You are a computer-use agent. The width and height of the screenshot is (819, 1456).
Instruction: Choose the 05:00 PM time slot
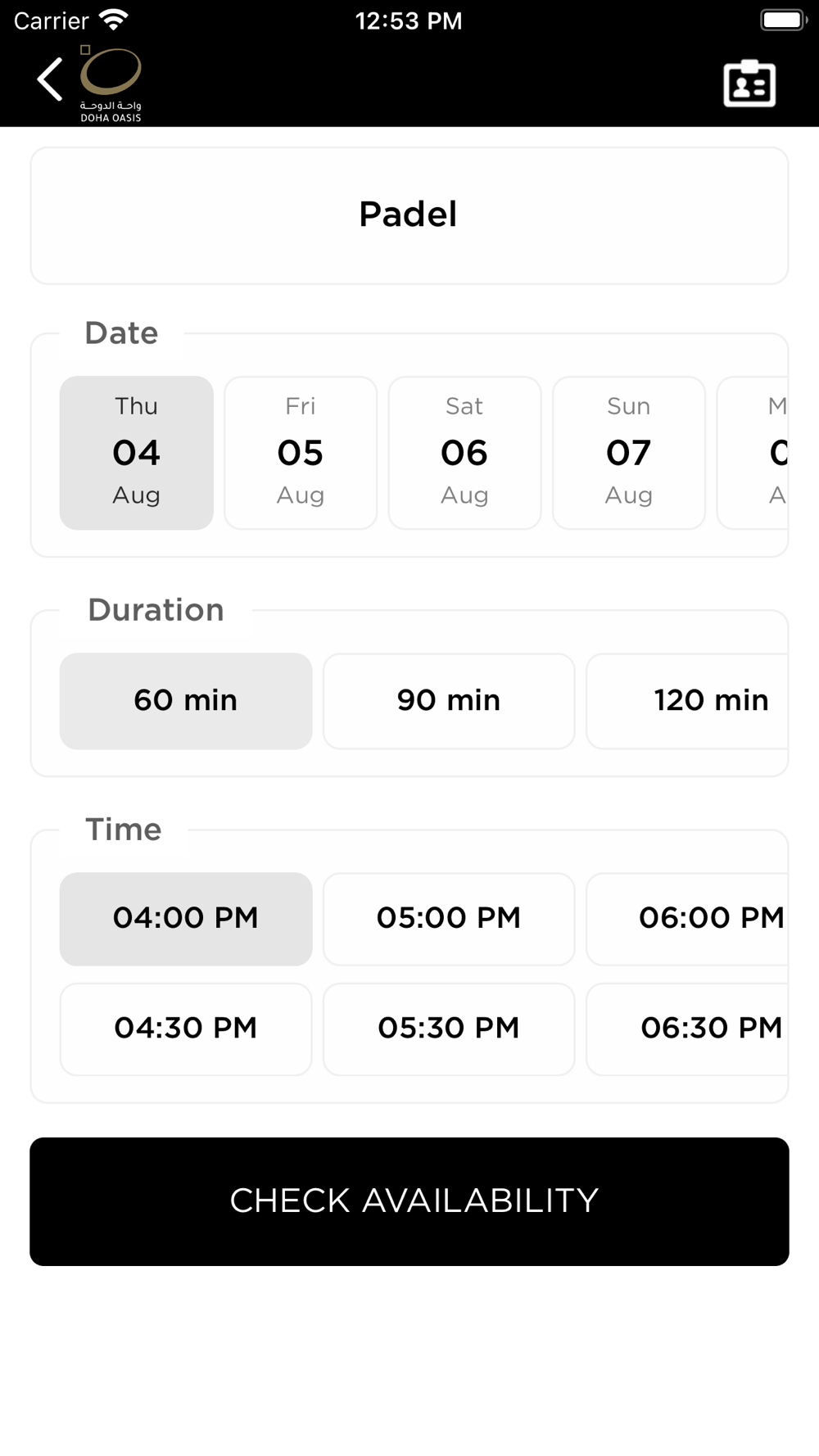point(449,919)
